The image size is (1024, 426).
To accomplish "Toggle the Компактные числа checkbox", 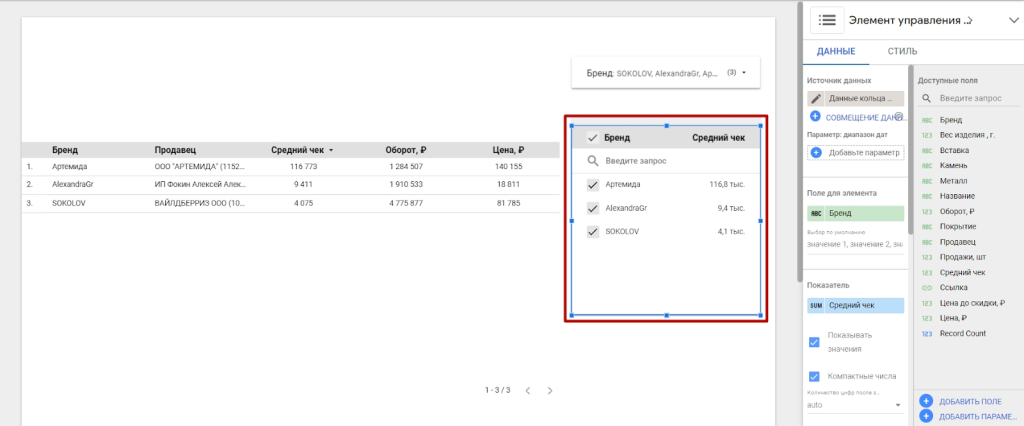I will point(814,377).
